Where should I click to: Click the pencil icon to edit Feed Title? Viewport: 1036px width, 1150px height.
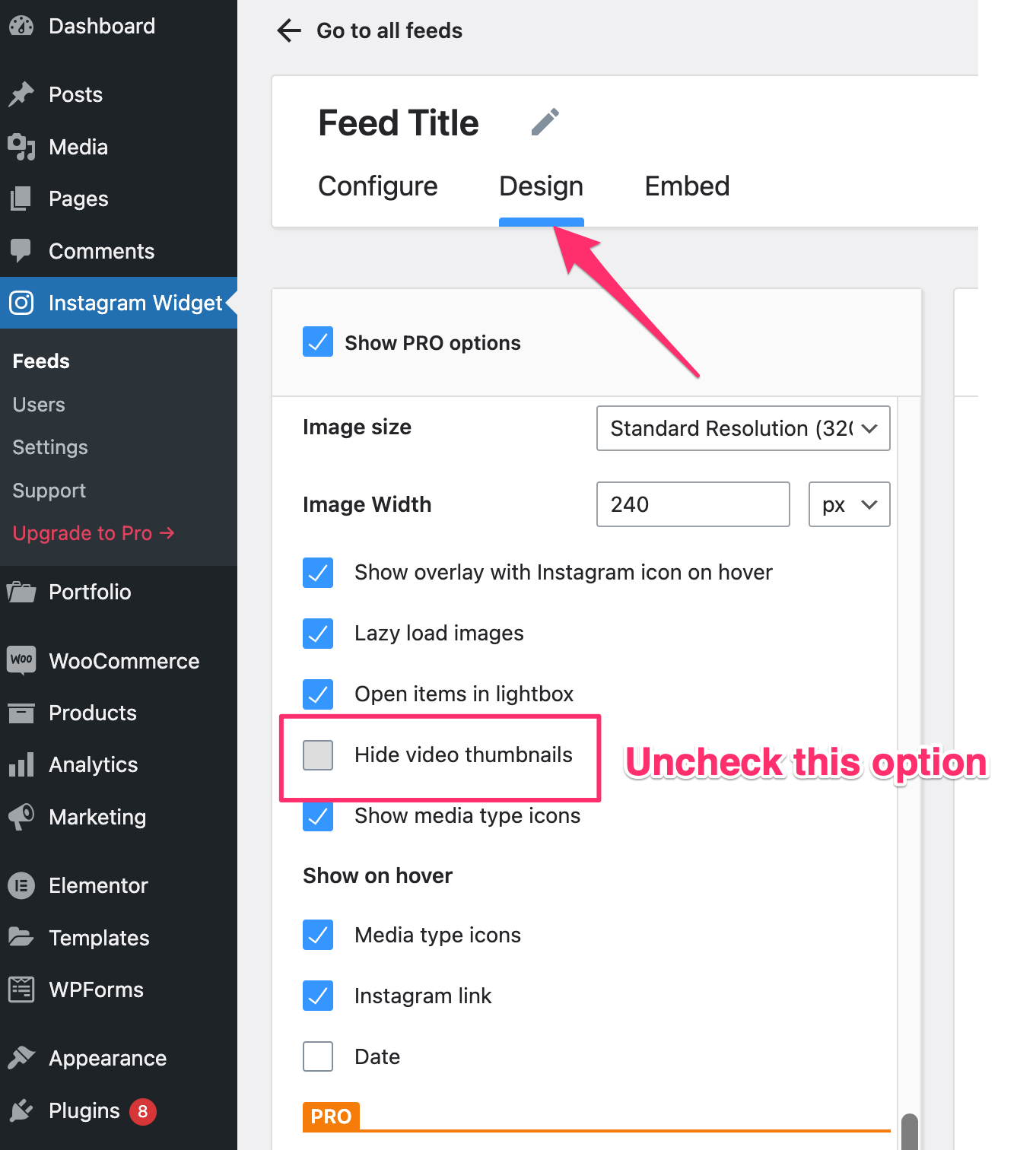click(x=545, y=122)
